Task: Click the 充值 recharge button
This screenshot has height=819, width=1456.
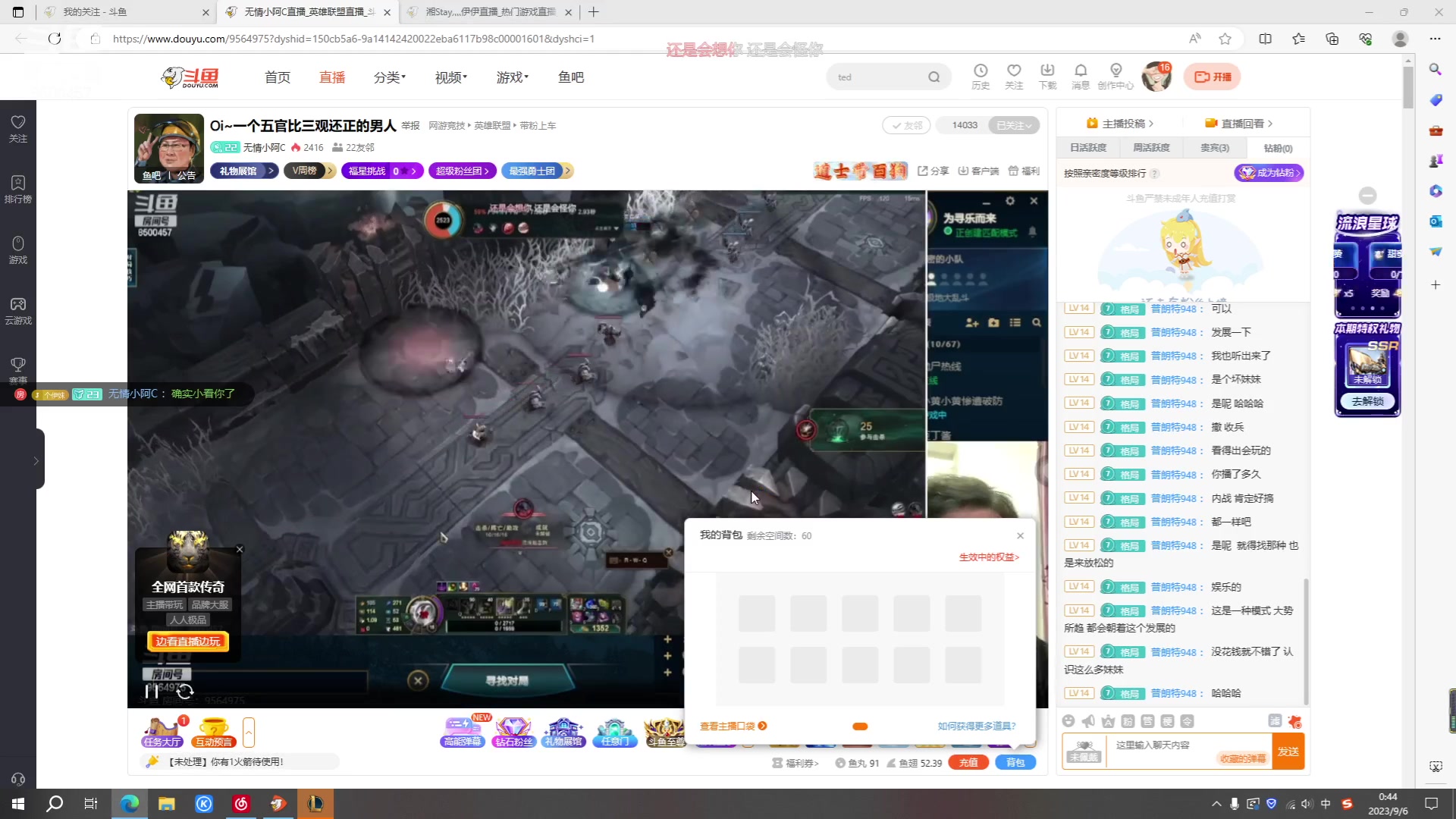Action: pyautogui.click(x=968, y=763)
